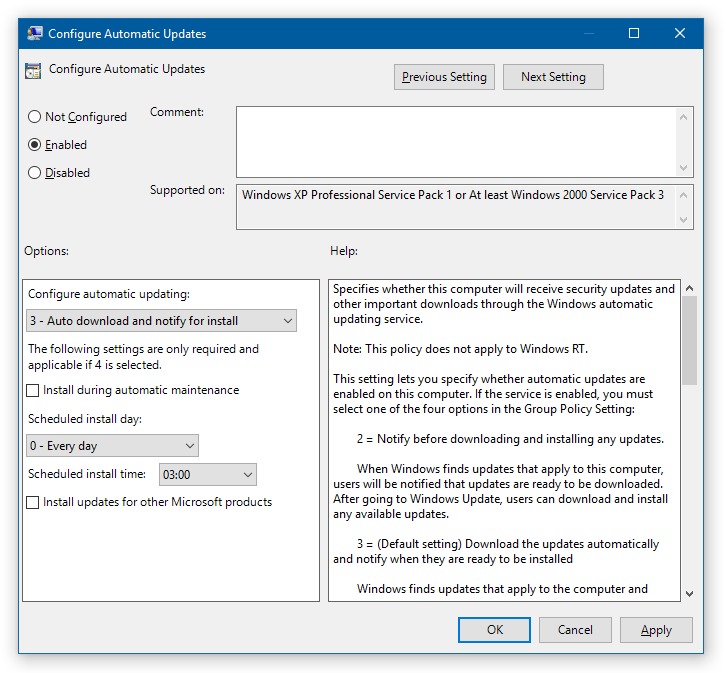
Task: Click the 'Configure automatic updating:' label
Action: (109, 294)
